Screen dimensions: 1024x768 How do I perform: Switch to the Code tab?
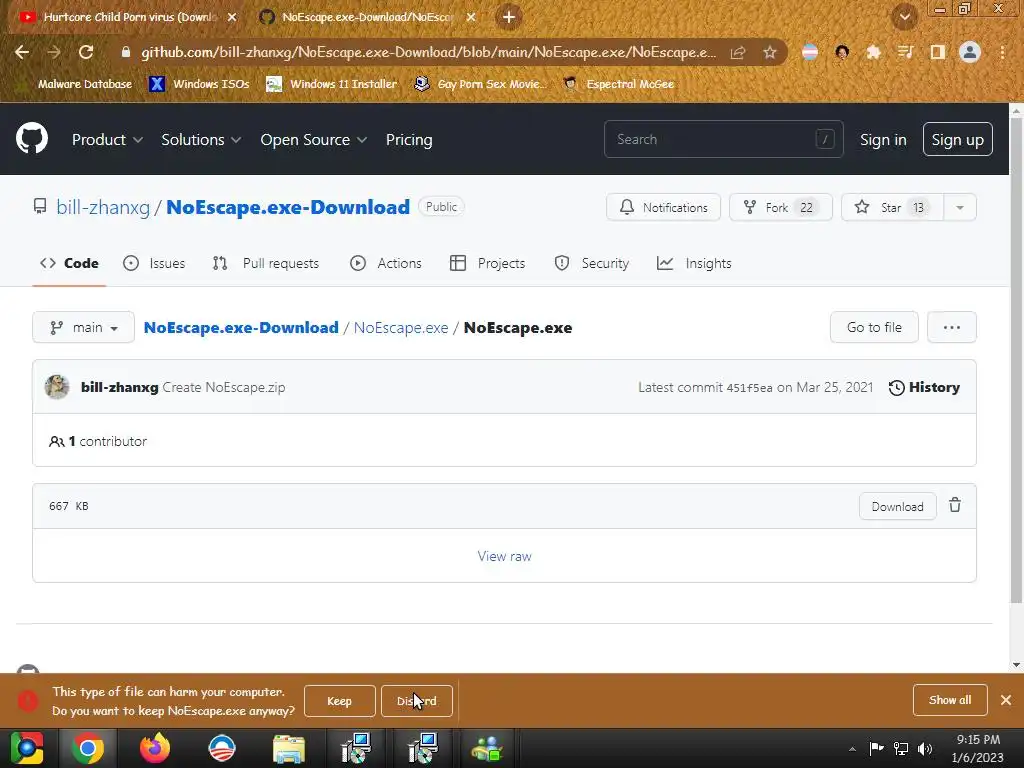69,263
